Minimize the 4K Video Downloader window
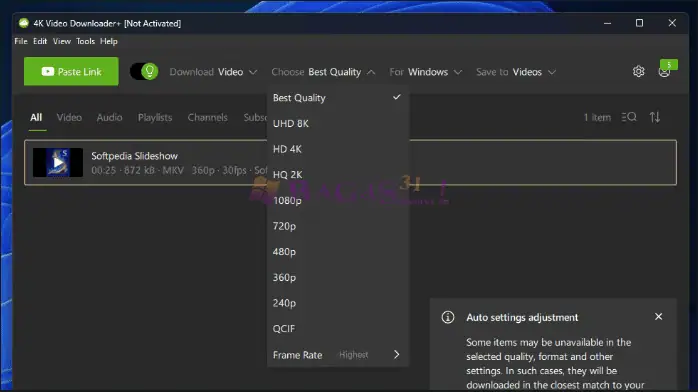Viewport: 698px width, 392px height. tap(607, 23)
